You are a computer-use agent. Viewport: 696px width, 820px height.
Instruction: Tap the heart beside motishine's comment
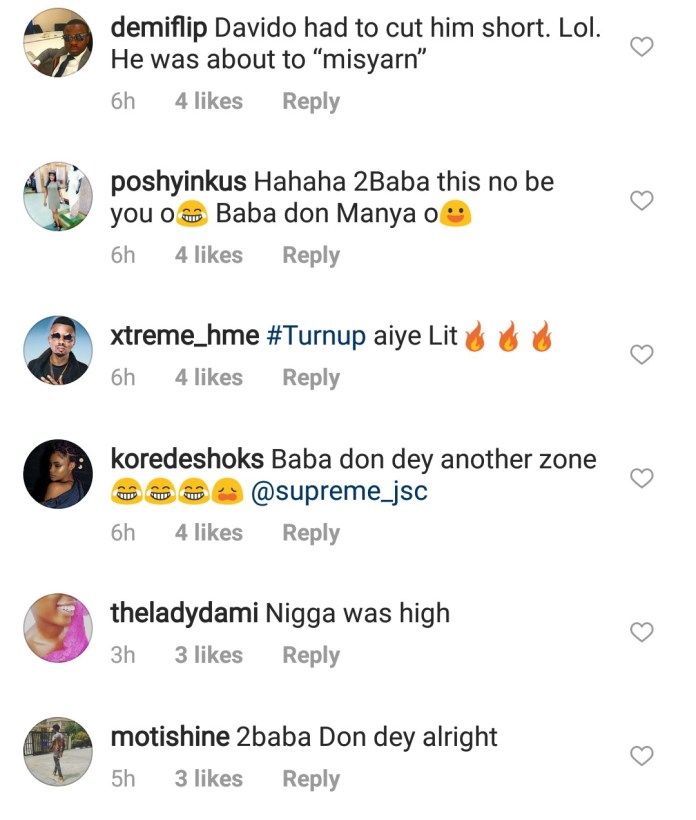point(641,756)
